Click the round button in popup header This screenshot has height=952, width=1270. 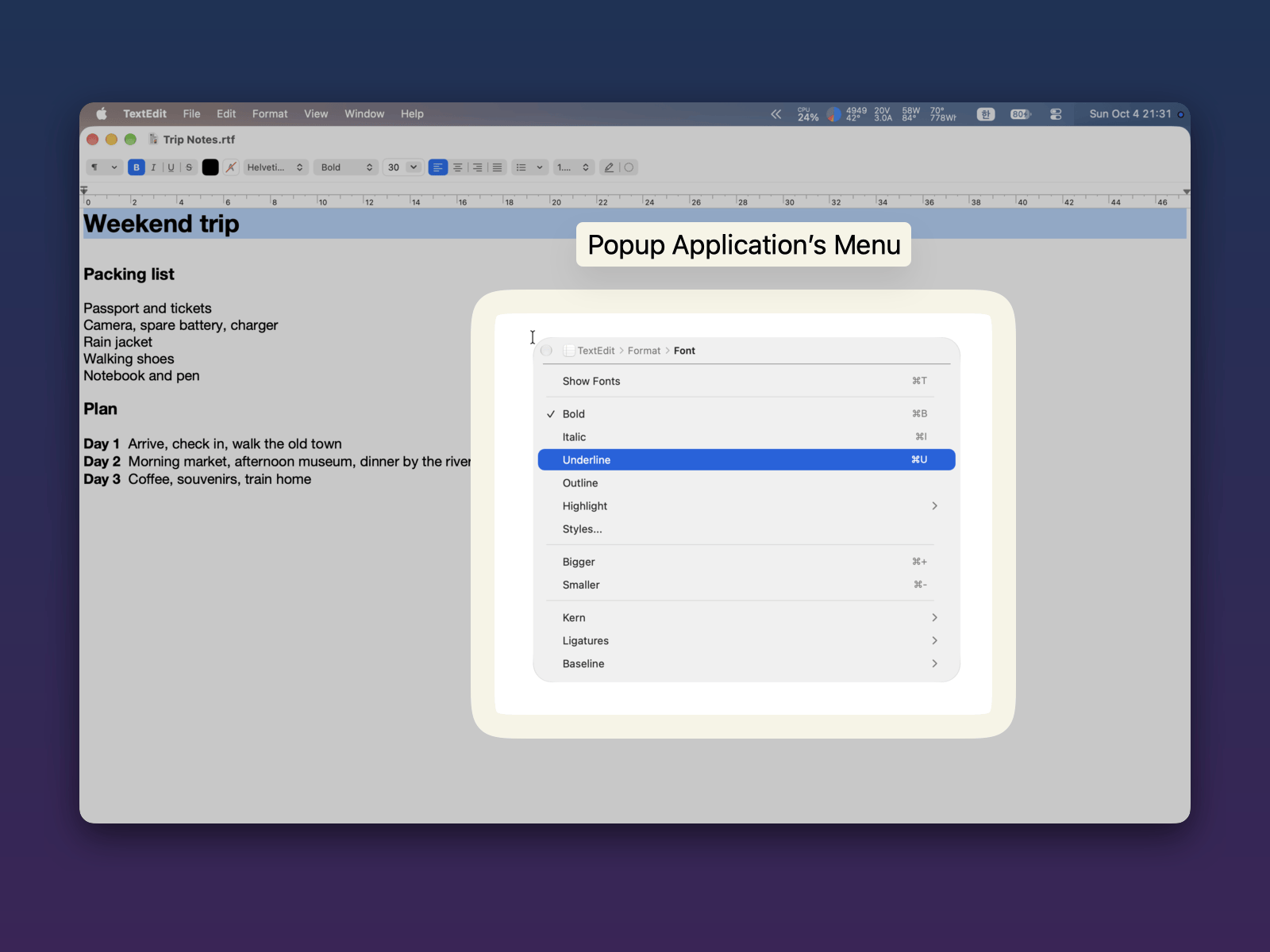pyautogui.click(x=546, y=351)
